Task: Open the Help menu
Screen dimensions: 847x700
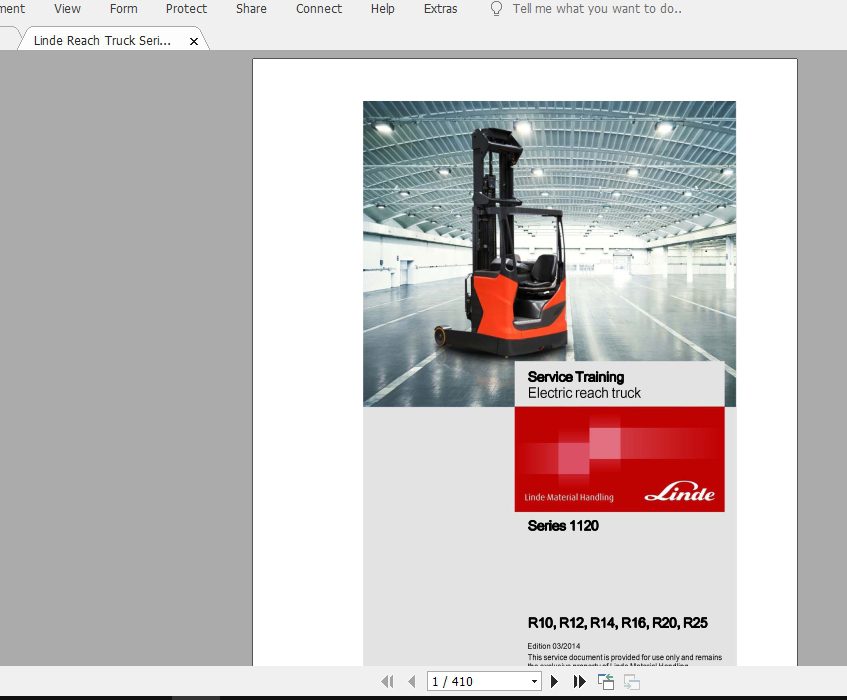Action: click(382, 9)
